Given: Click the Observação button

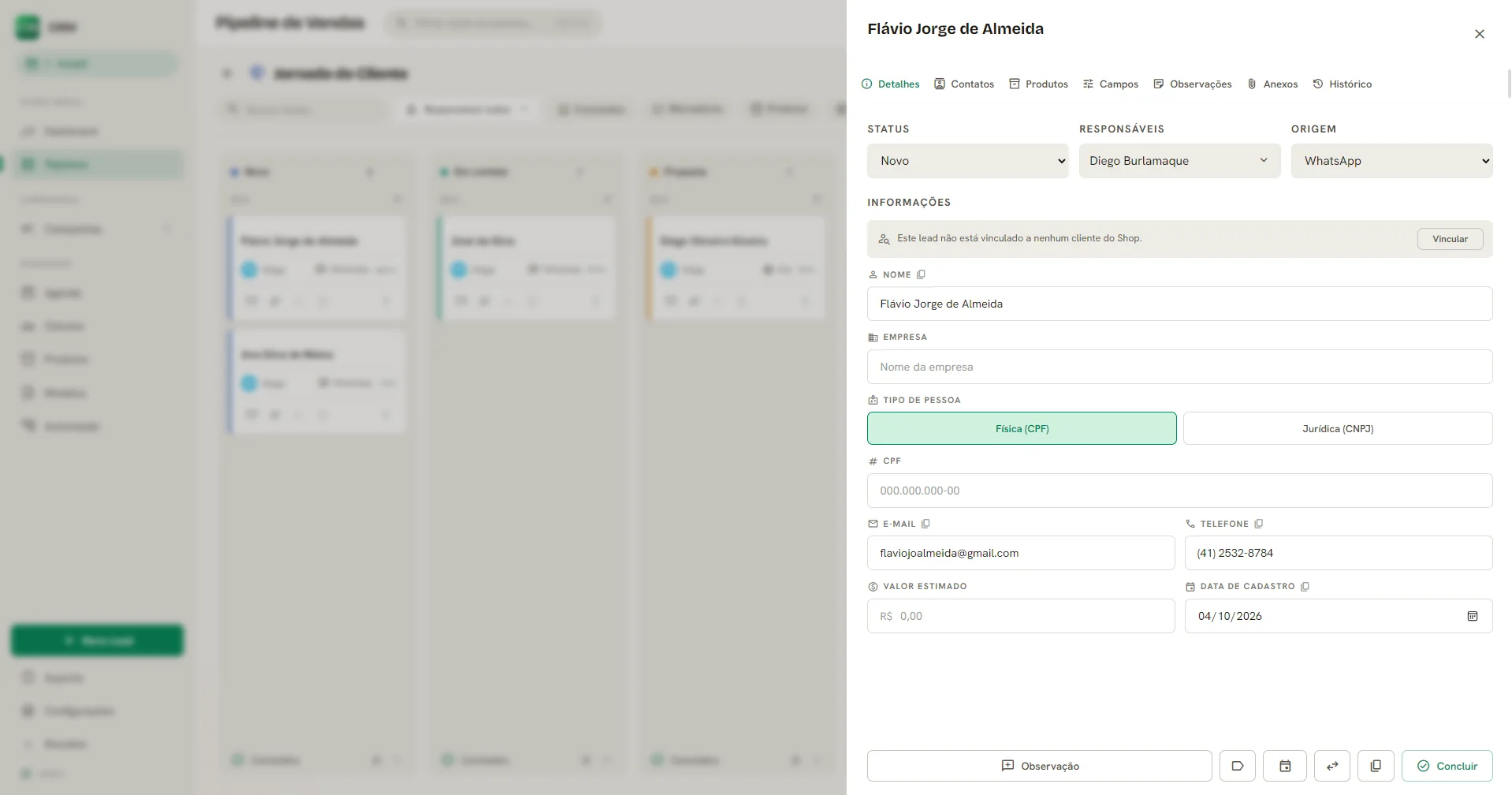Looking at the screenshot, I should click(x=1040, y=766).
